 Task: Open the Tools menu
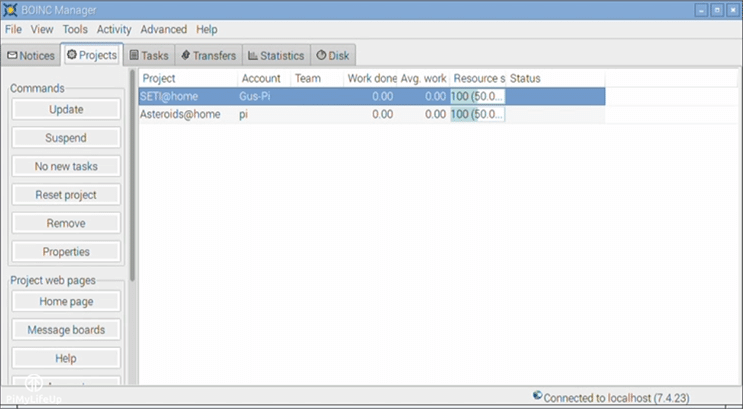[x=75, y=29]
